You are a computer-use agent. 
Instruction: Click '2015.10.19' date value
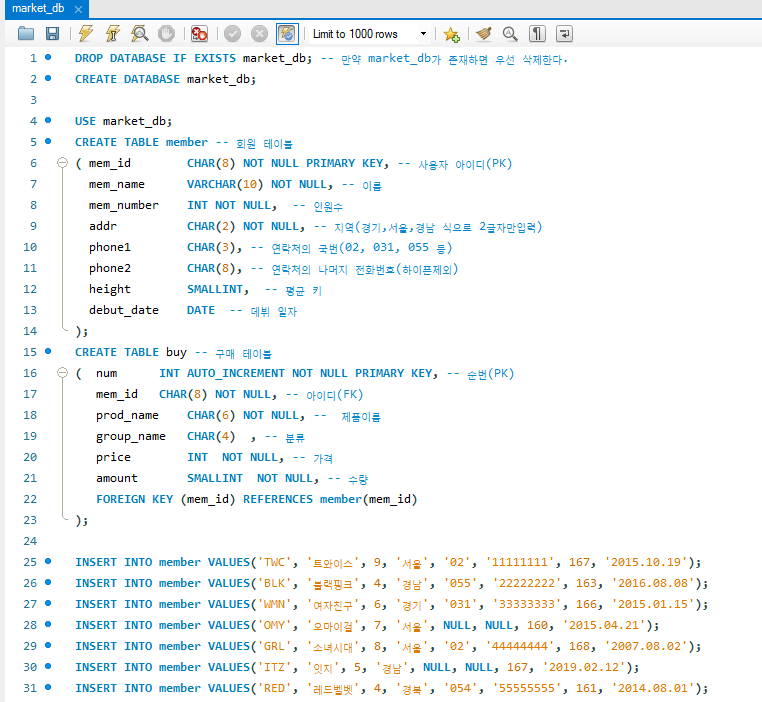(646, 562)
